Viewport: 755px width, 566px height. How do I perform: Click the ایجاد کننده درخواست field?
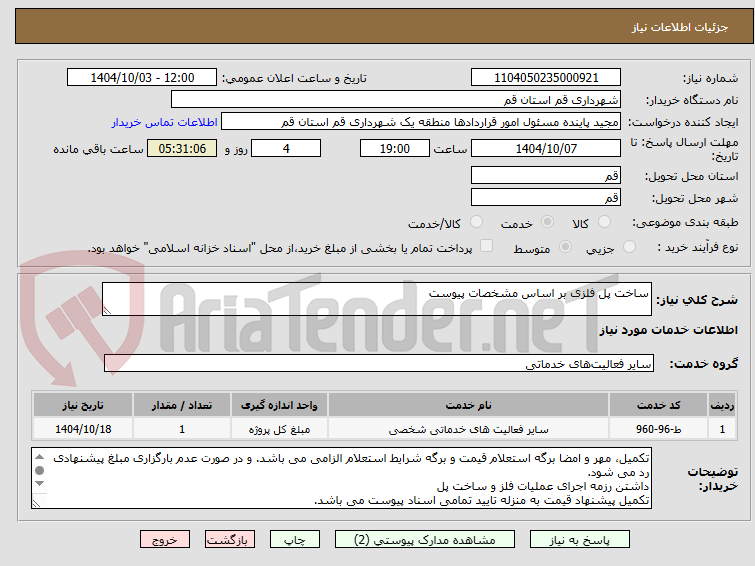[421, 122]
